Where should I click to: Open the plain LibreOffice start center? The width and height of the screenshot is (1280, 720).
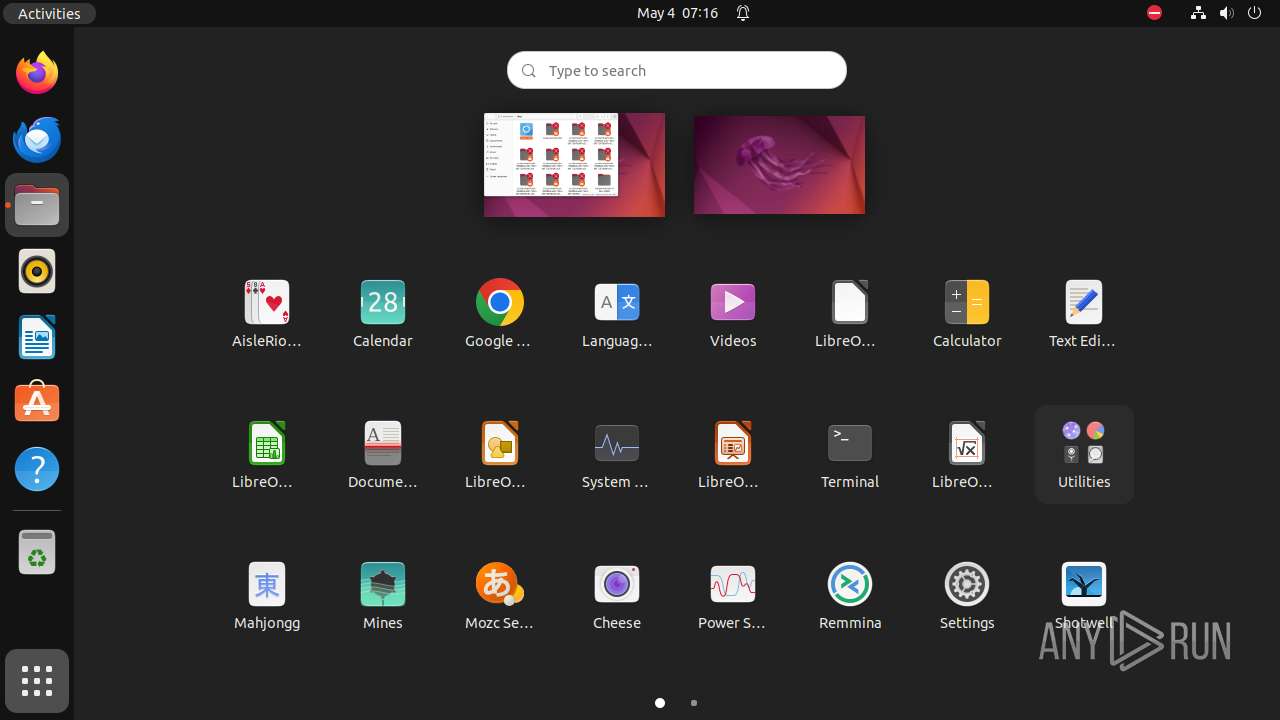tap(850, 314)
